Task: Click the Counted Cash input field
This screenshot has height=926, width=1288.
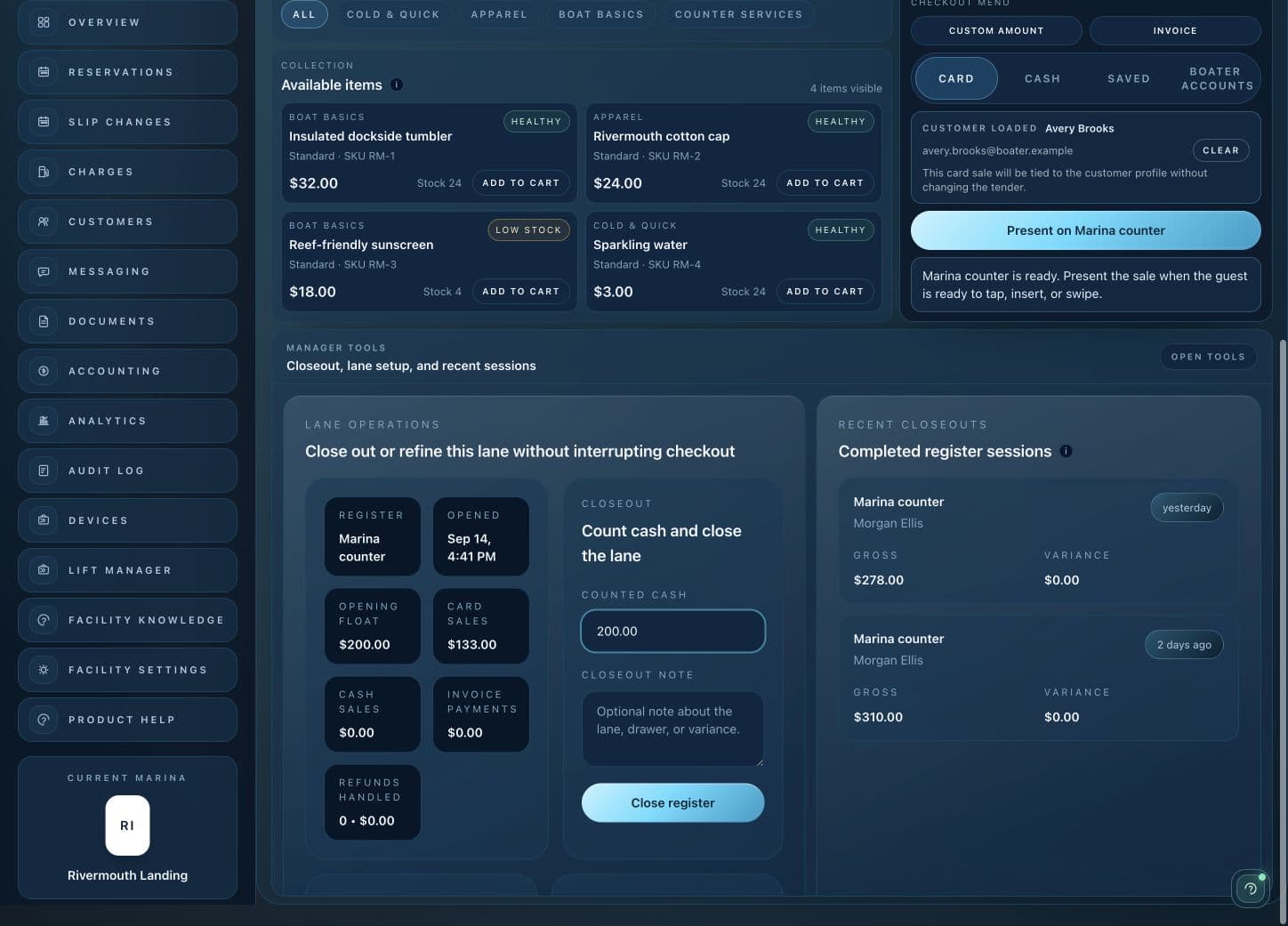Action: 672,631
